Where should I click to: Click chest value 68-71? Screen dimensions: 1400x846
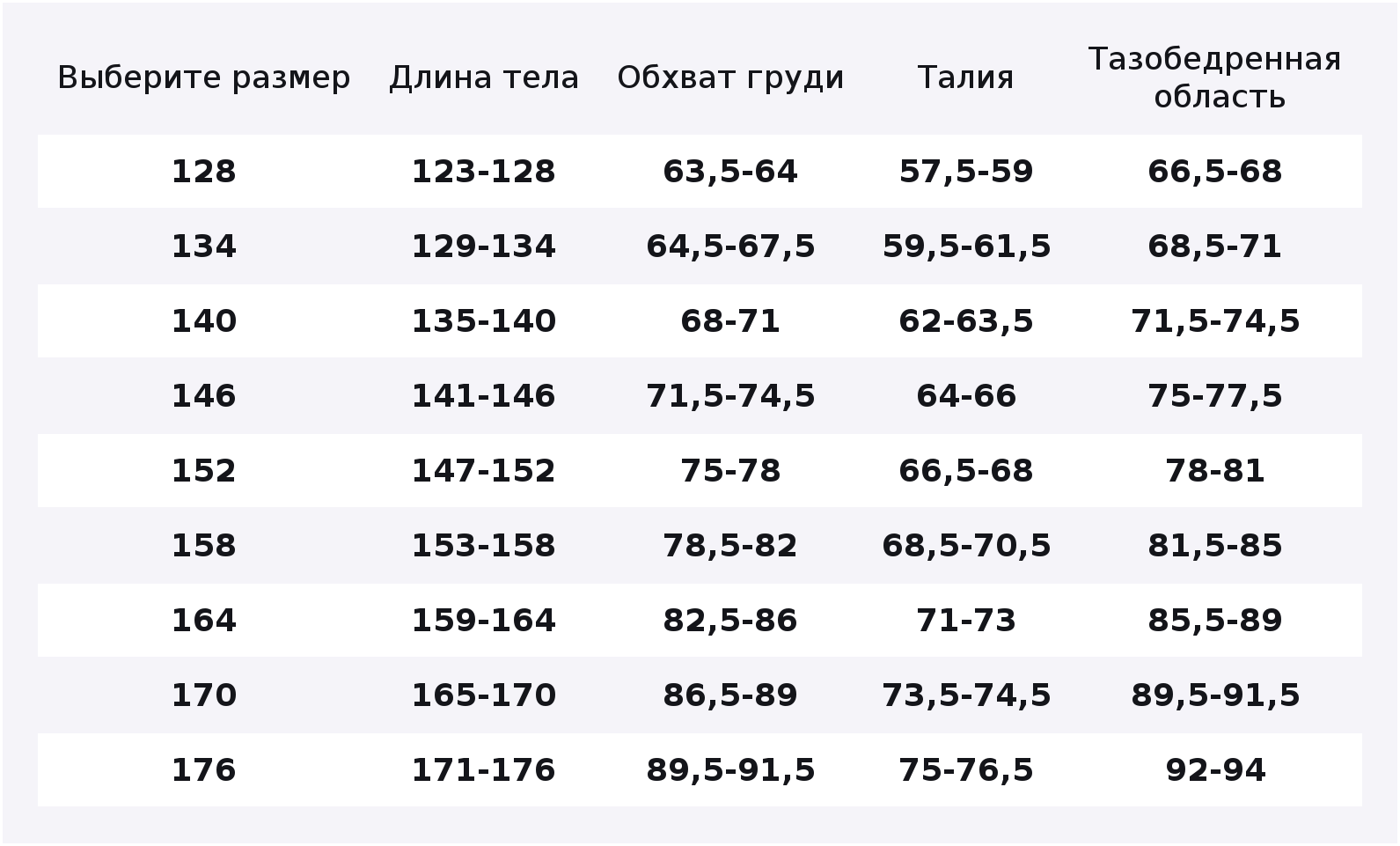[x=730, y=320]
